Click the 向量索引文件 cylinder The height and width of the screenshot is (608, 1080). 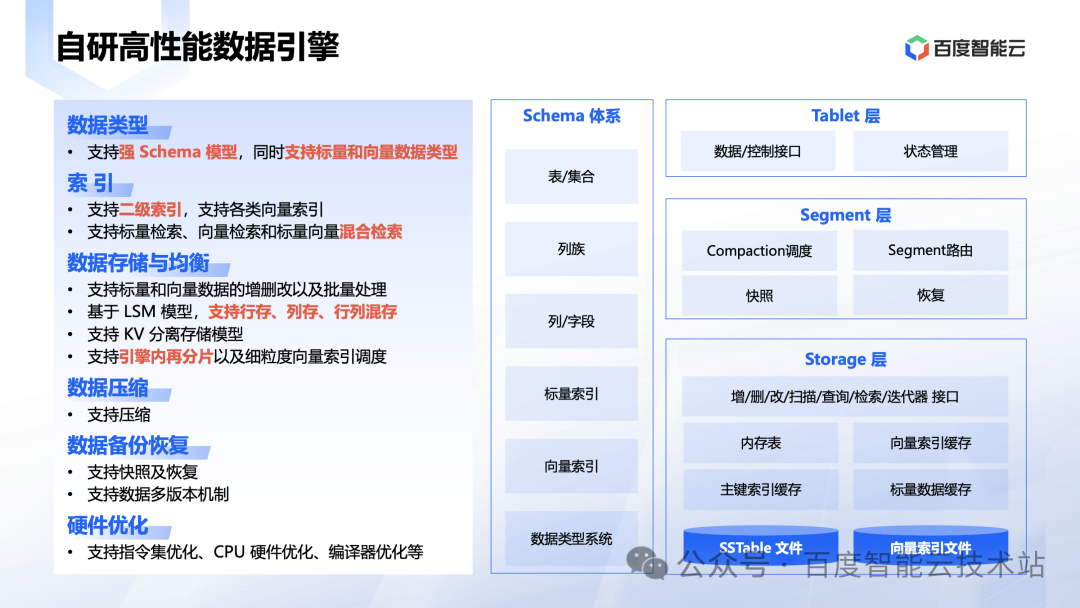coord(931,546)
